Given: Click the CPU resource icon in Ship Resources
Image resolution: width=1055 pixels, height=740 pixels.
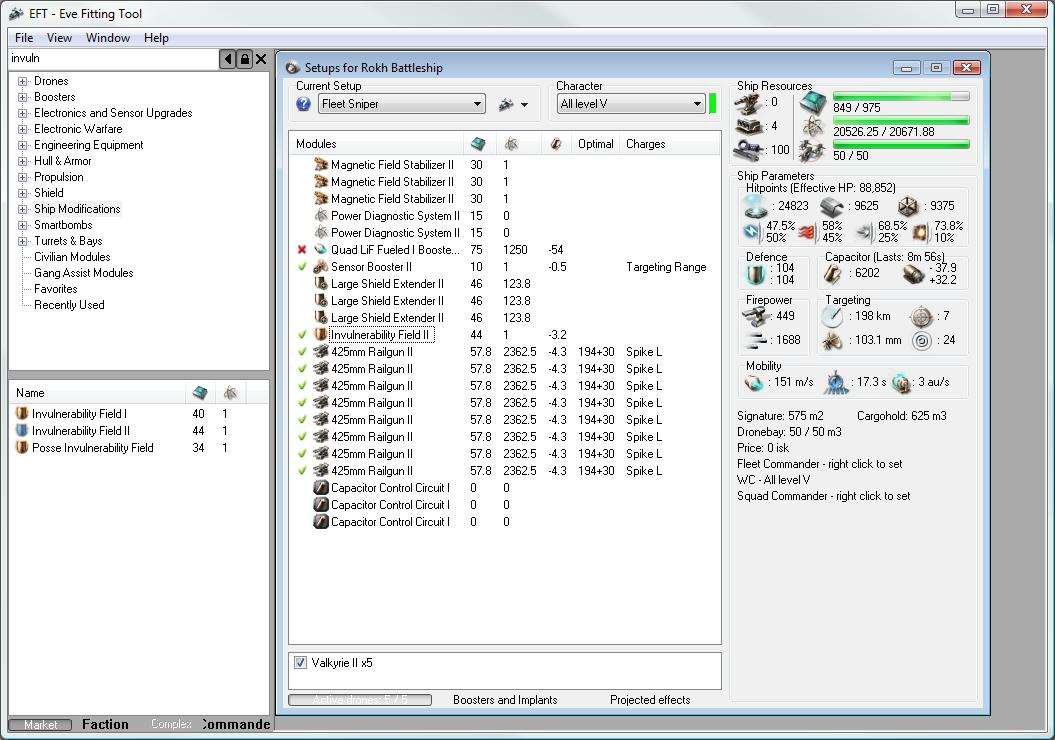Looking at the screenshot, I should [x=813, y=103].
